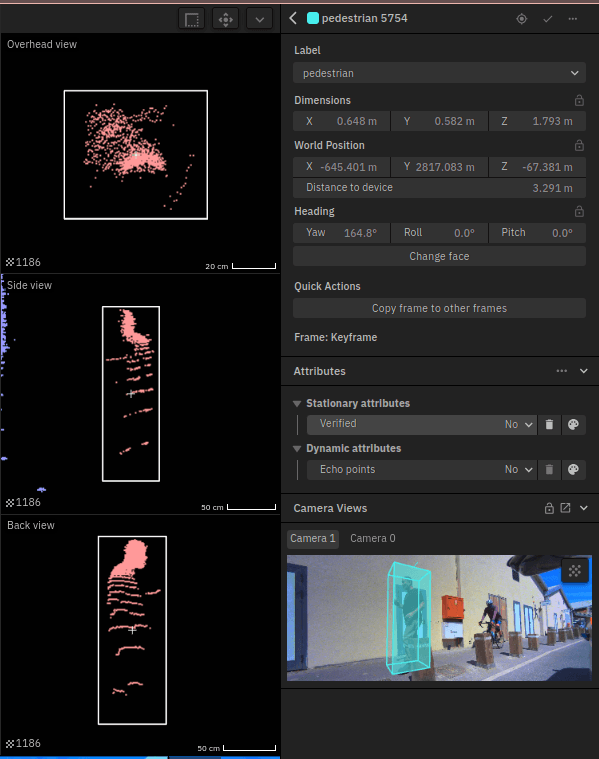The width and height of the screenshot is (599, 759).
Task: Open the toolbar chevron dropdown
Action: point(260,20)
